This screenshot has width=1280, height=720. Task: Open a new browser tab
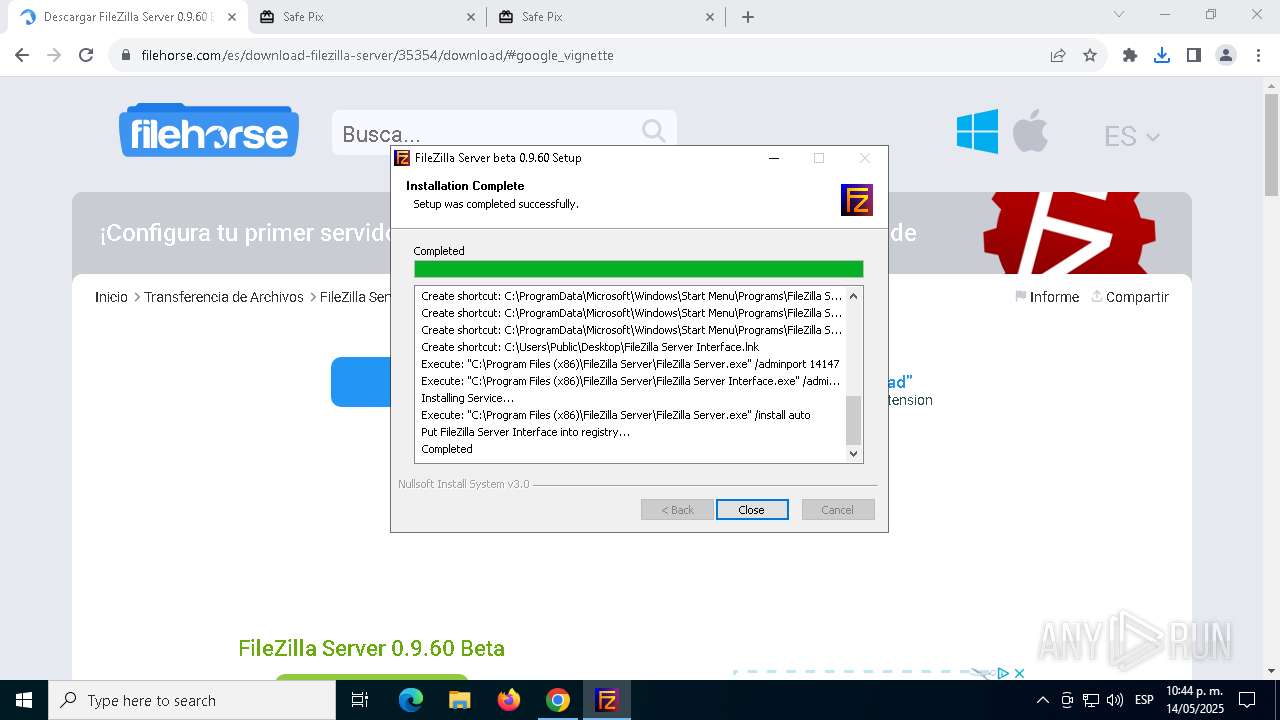click(x=748, y=17)
